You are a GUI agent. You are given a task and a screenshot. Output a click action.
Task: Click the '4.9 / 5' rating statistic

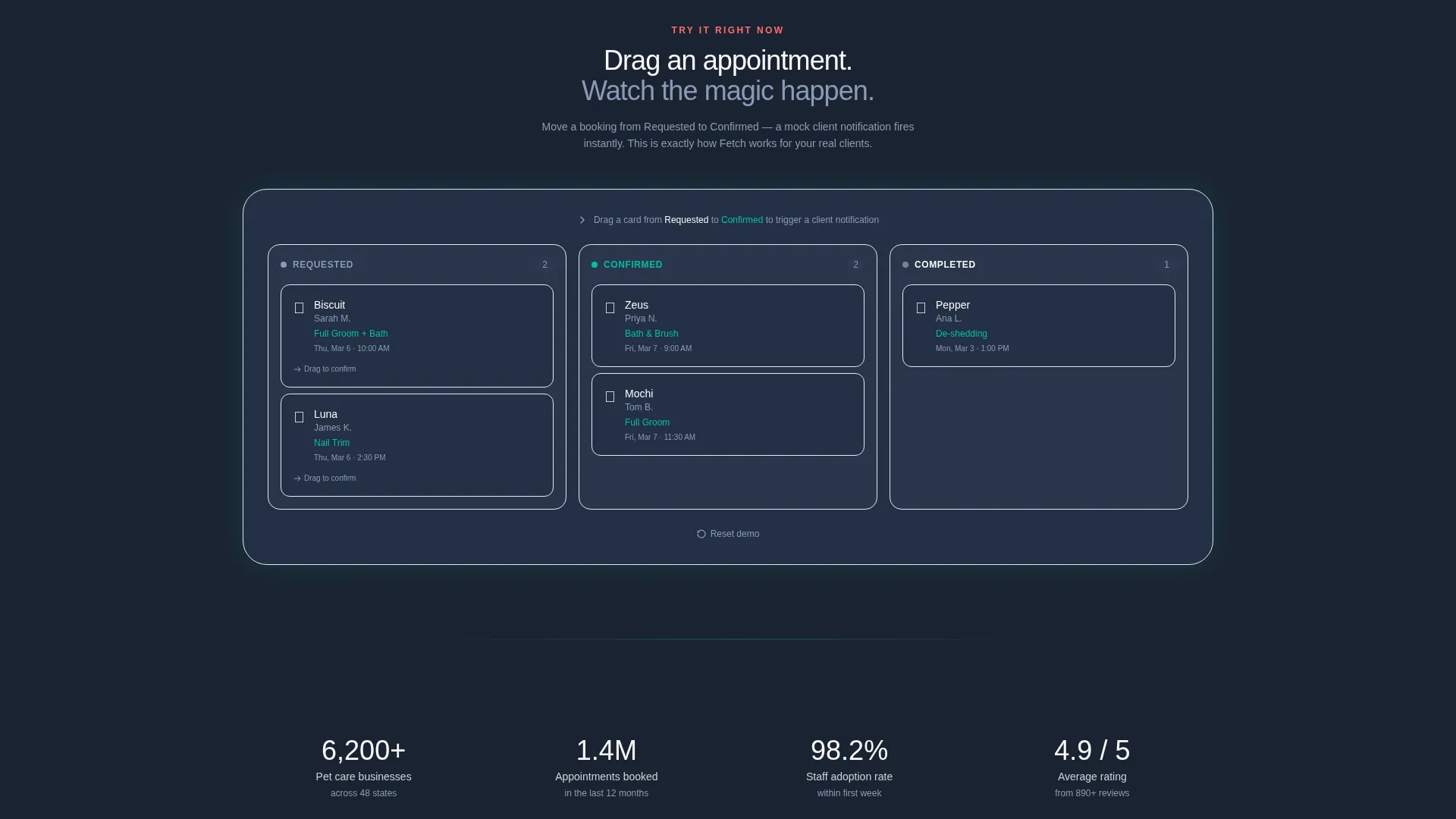coord(1092,751)
